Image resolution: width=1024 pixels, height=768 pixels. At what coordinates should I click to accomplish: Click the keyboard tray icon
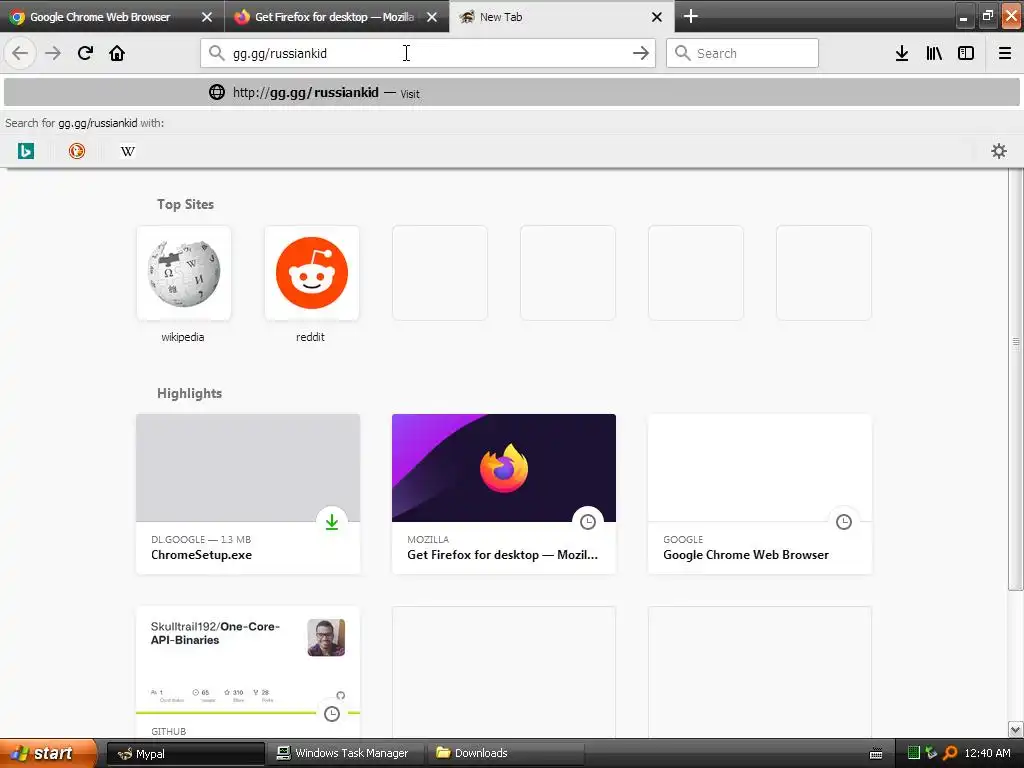[x=876, y=754]
